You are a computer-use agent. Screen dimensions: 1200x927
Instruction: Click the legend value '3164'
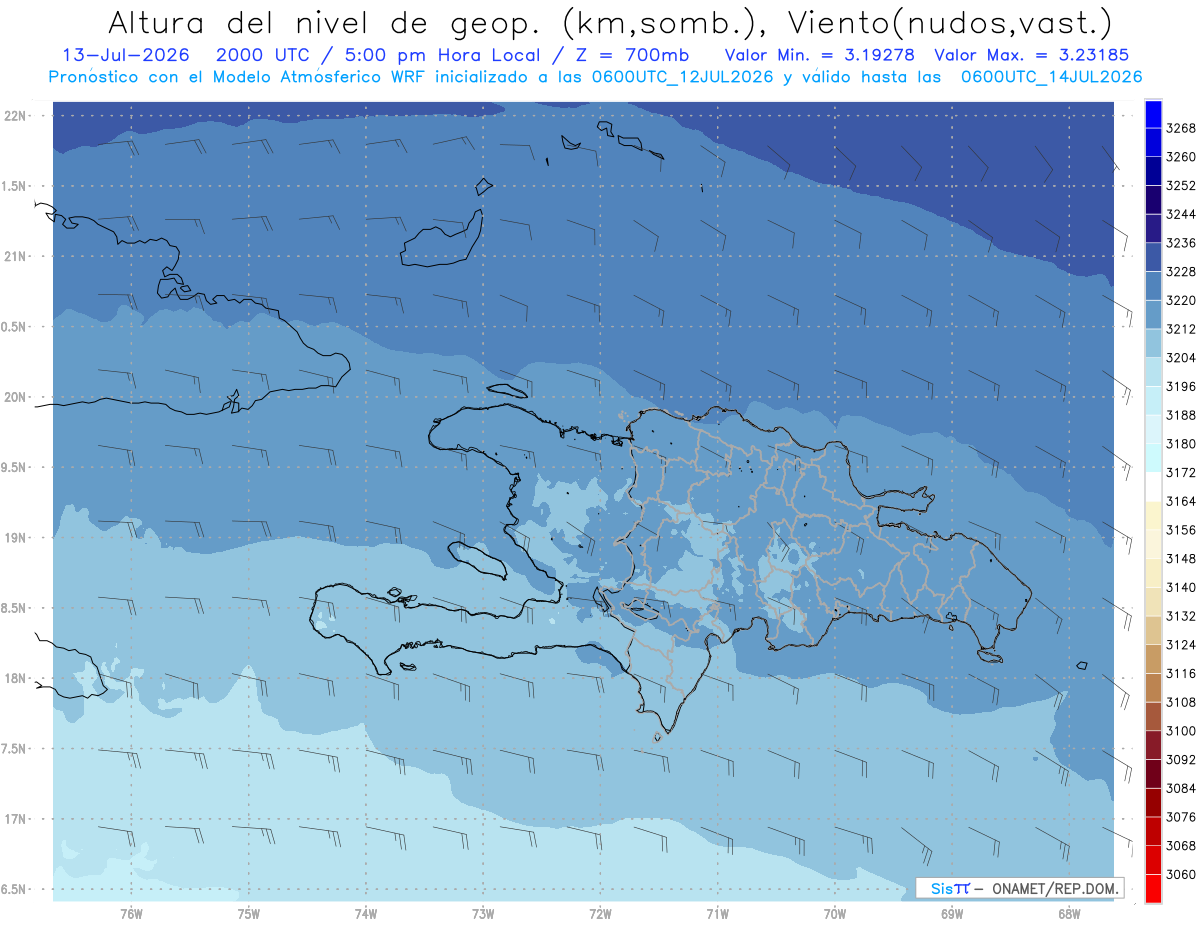click(1181, 501)
